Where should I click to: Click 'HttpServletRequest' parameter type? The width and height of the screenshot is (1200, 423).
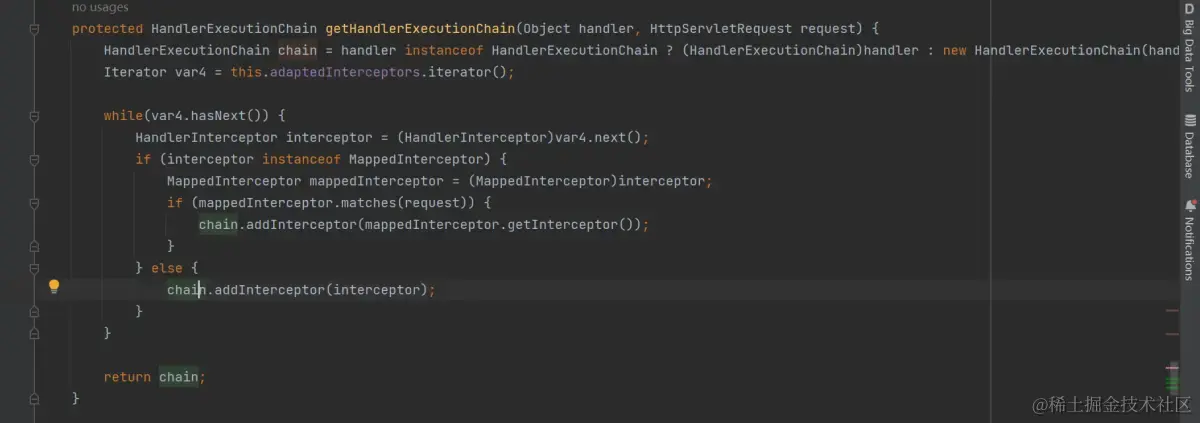721,29
